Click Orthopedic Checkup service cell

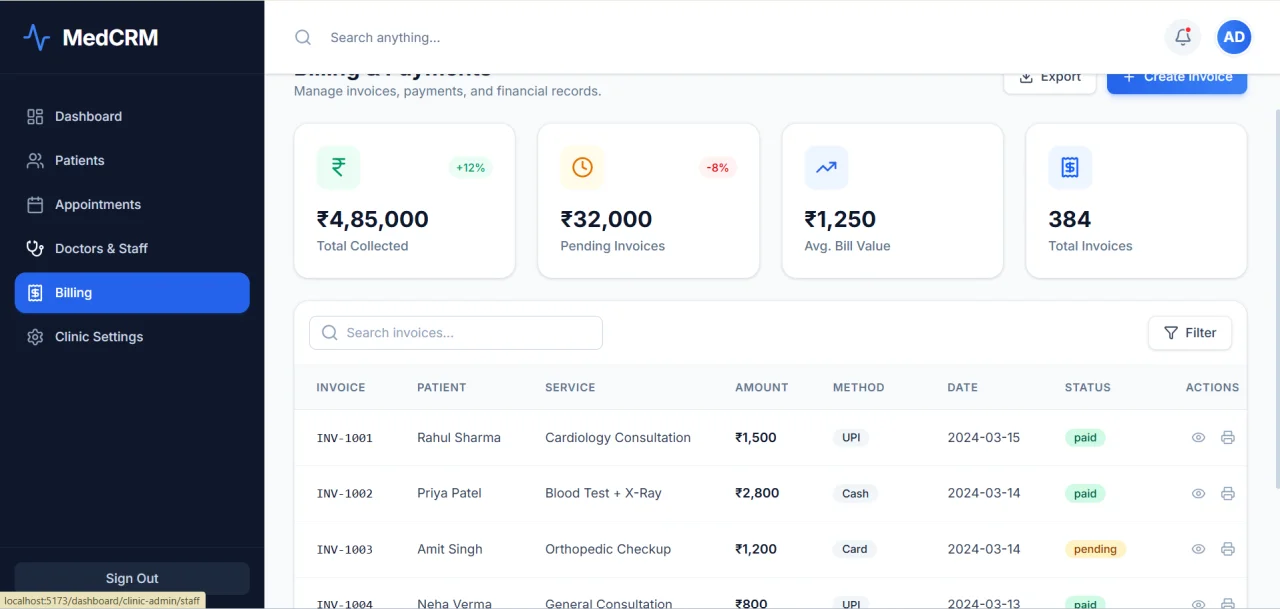tap(608, 549)
